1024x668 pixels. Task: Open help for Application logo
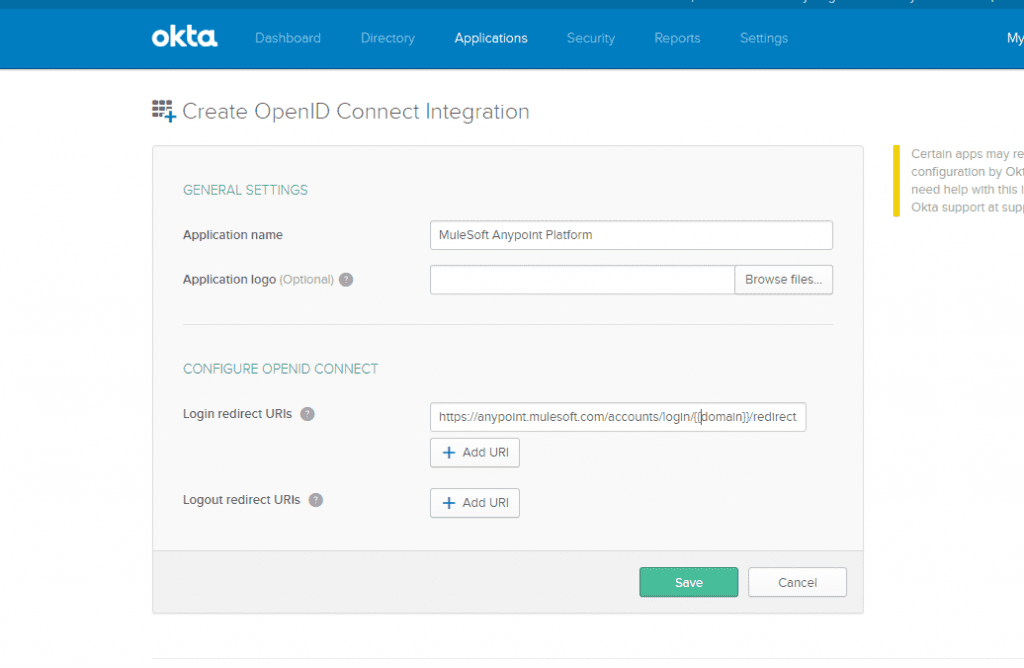346,279
